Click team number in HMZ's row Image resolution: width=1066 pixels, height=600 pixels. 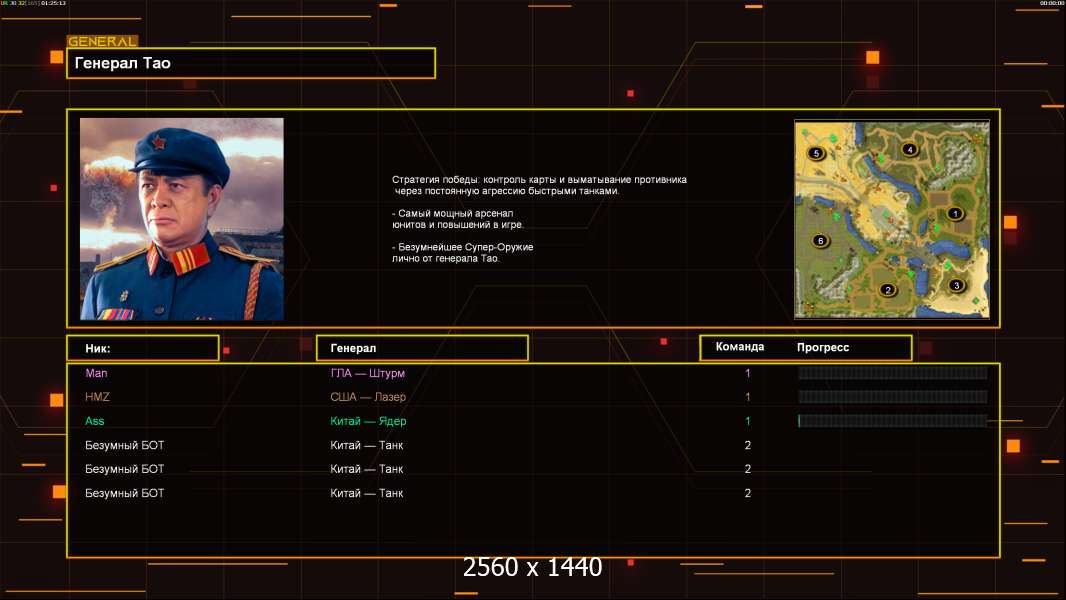click(748, 397)
